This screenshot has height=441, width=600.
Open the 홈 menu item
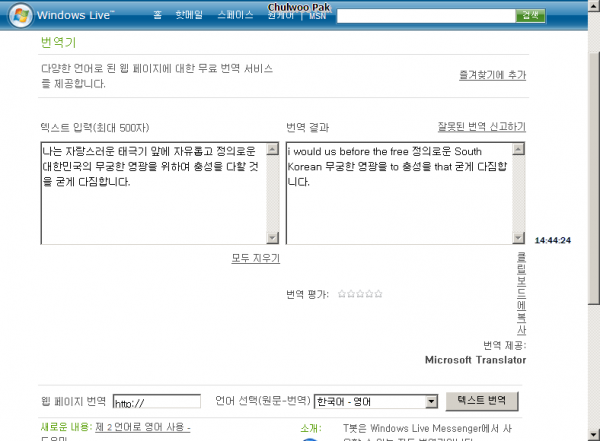click(158, 15)
